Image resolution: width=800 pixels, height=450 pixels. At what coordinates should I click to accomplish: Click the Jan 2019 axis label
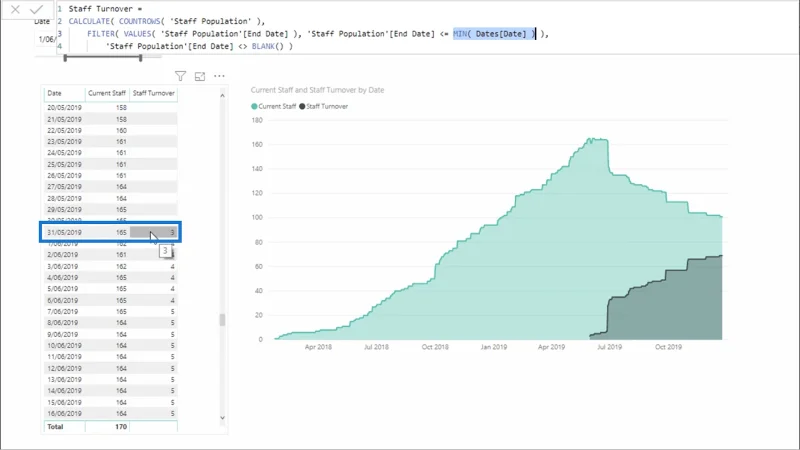point(494,347)
